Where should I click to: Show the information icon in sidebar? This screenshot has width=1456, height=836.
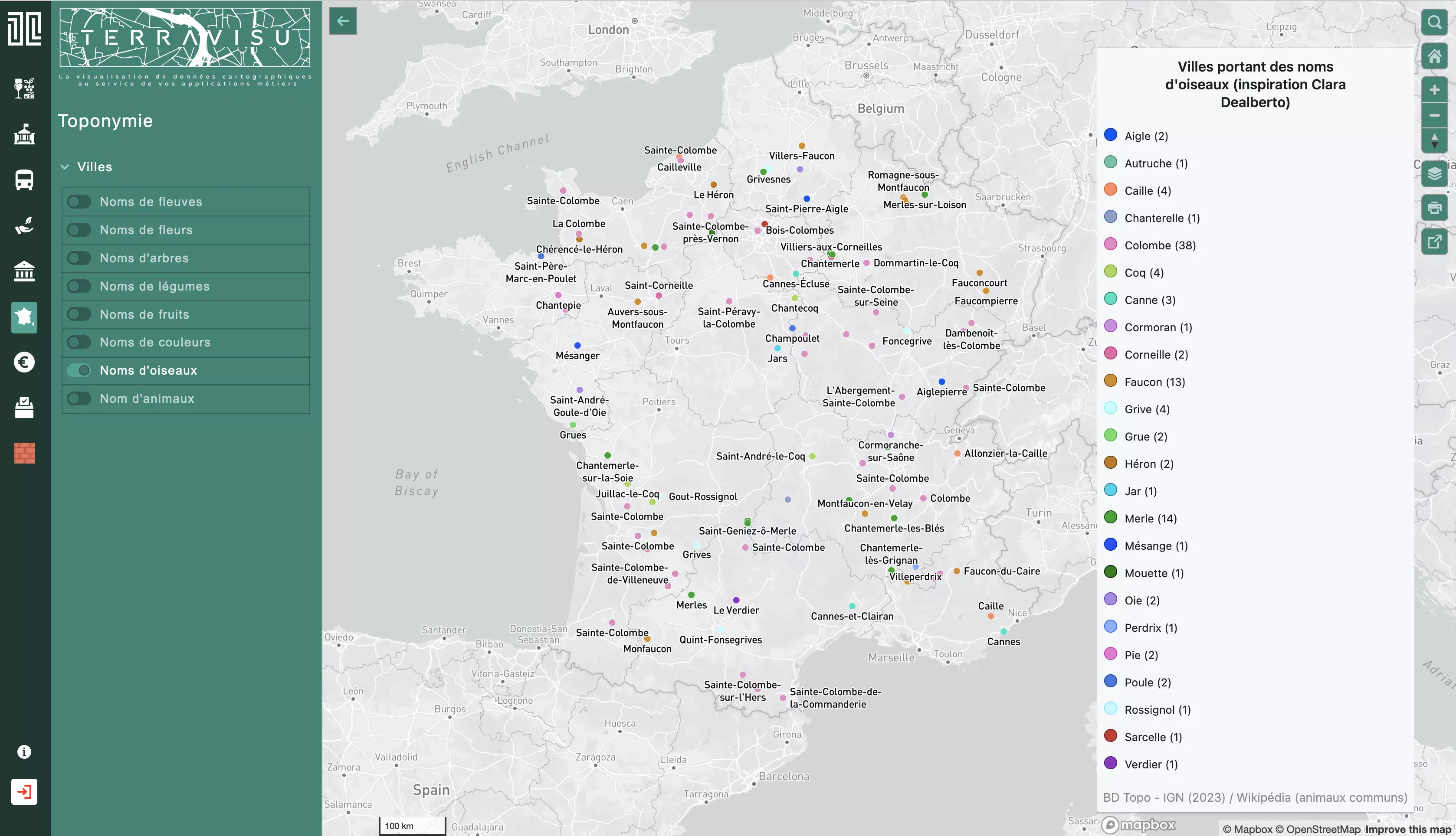[24, 751]
